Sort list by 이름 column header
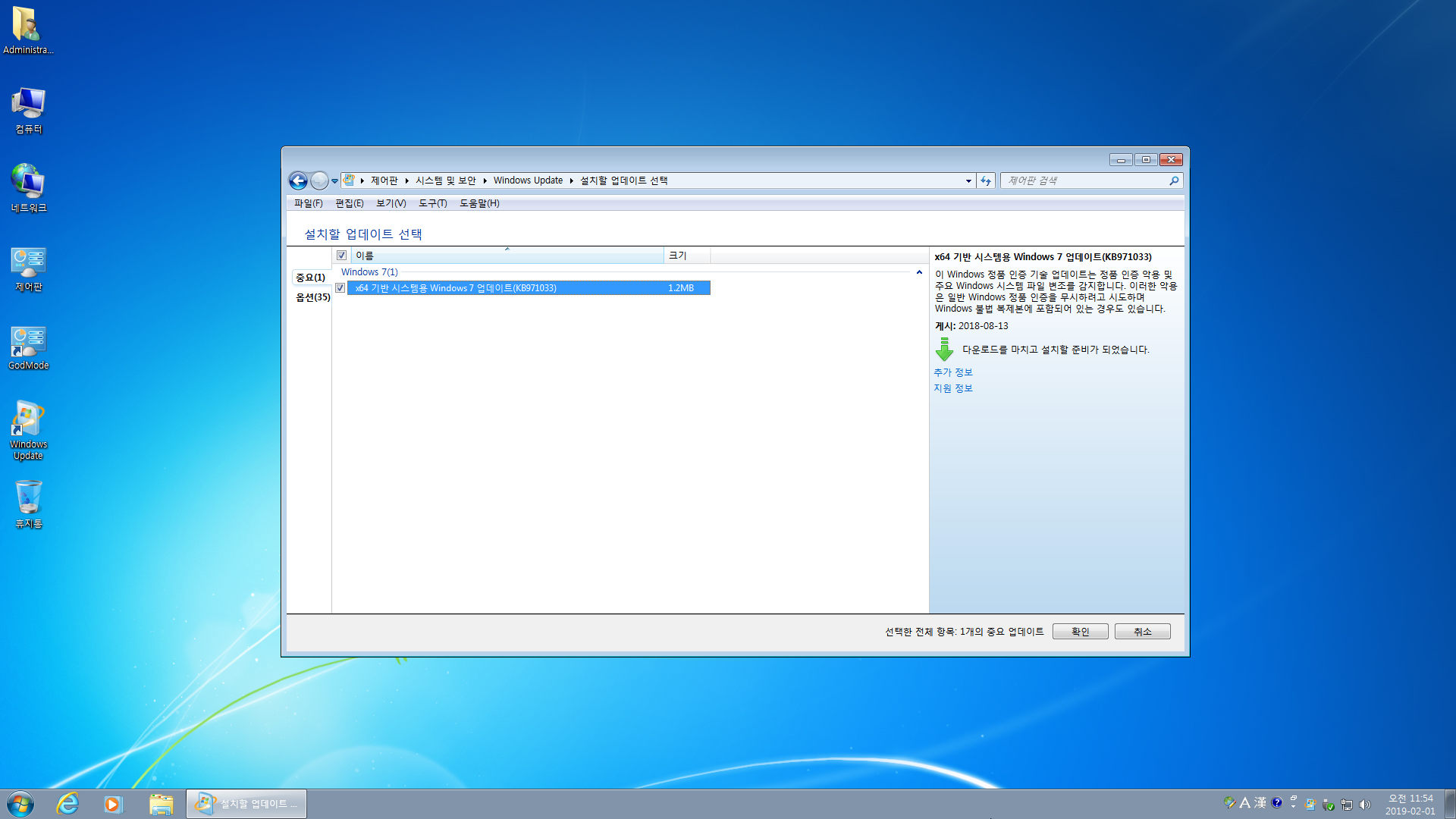The width and height of the screenshot is (1456, 819). tap(507, 256)
